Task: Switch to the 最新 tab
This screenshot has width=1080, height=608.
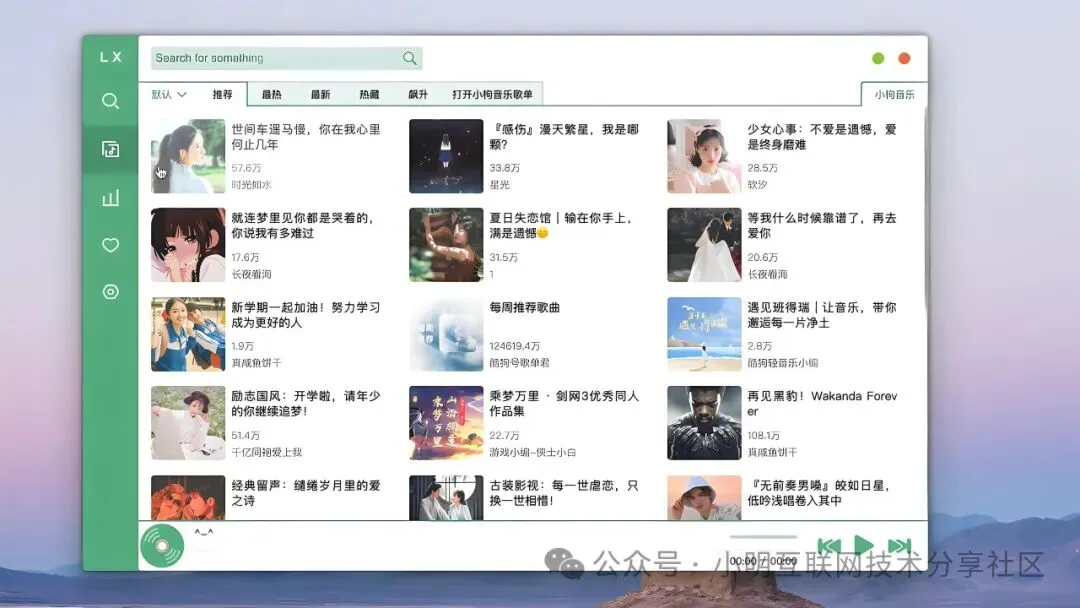Action: (320, 93)
